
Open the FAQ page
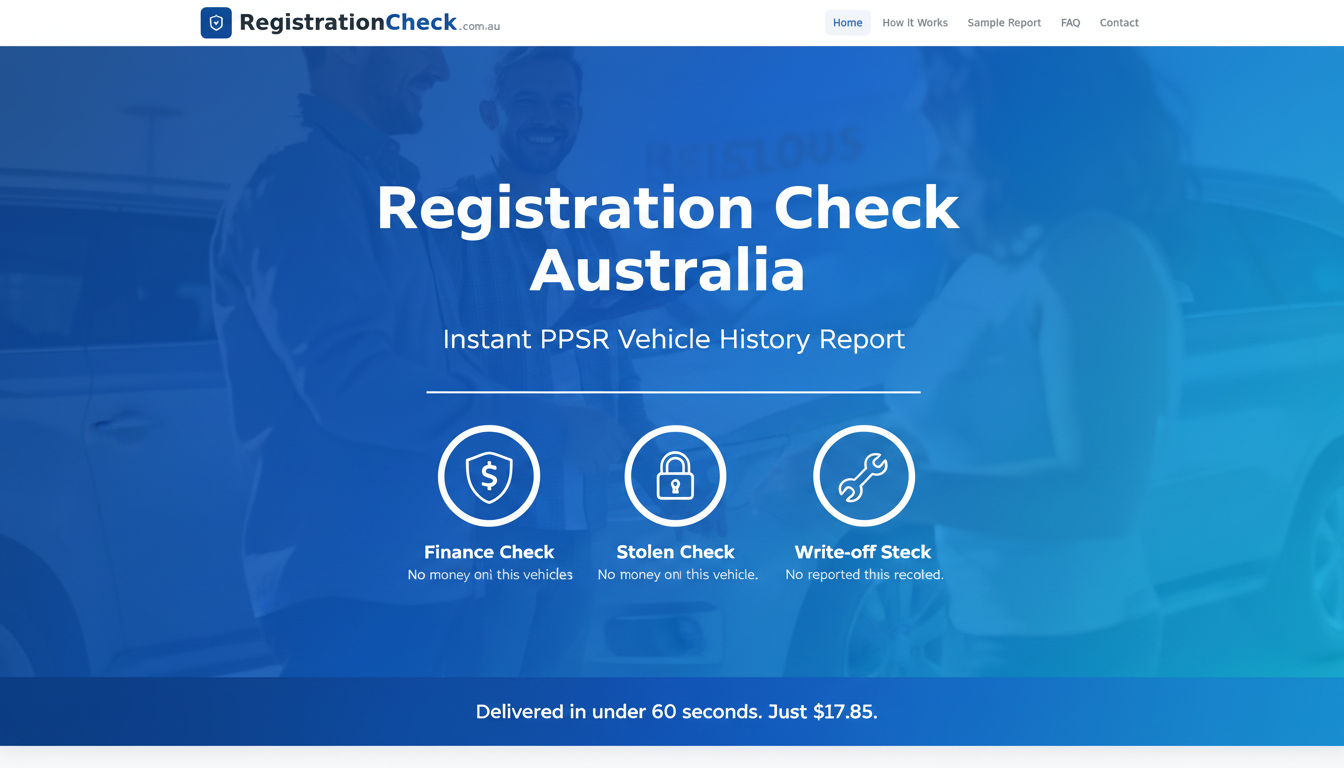[1070, 23]
